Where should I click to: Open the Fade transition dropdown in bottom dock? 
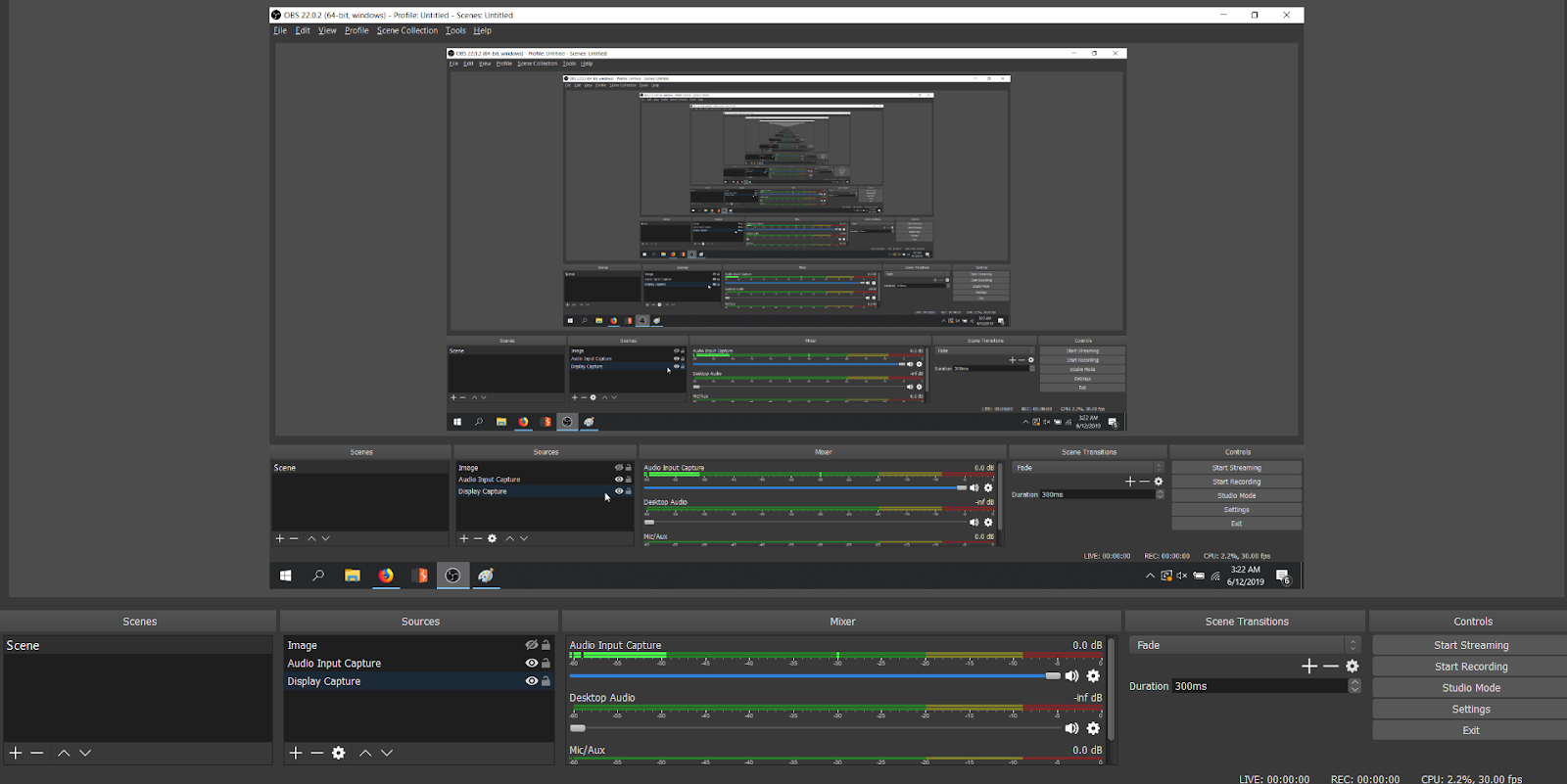1245,645
